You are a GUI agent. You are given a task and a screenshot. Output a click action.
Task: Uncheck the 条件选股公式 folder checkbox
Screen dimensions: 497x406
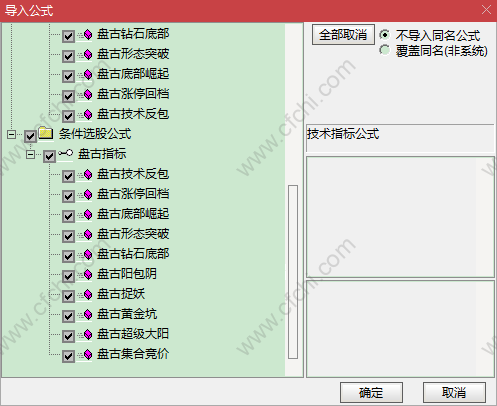point(30,136)
